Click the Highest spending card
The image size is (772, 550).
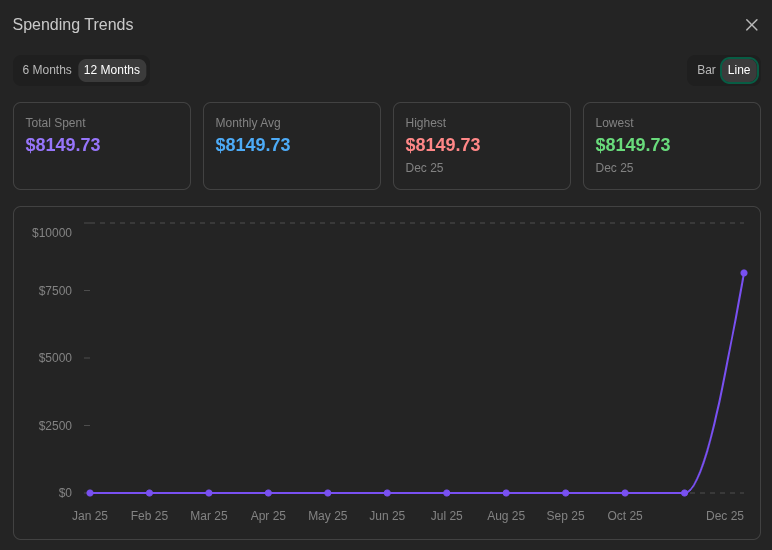(x=482, y=146)
